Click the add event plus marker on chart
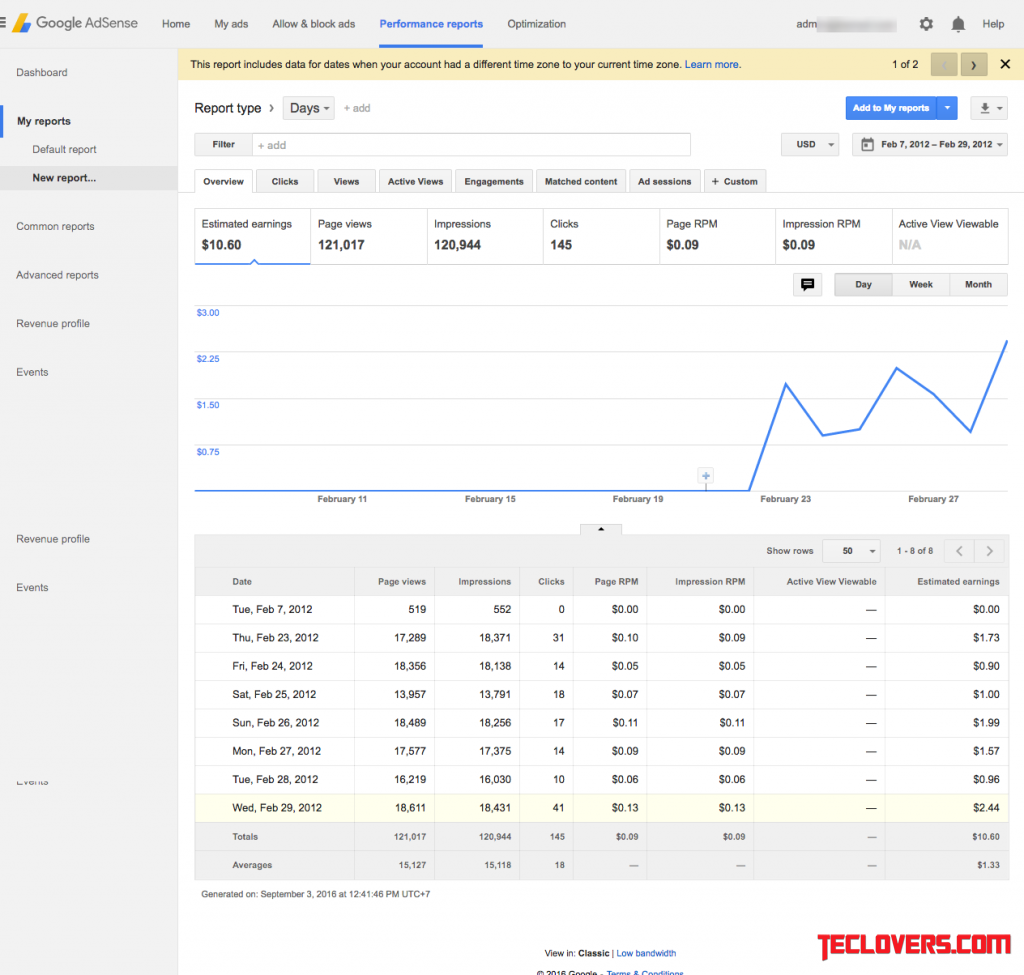Image resolution: width=1024 pixels, height=975 pixels. click(706, 476)
